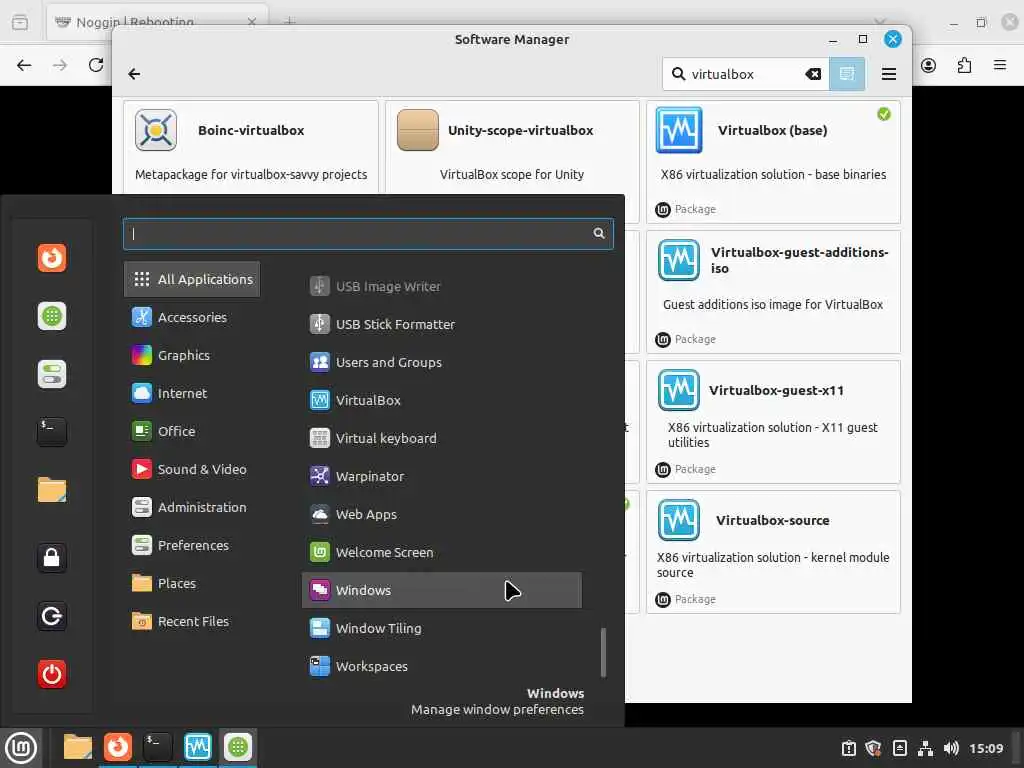Select Sound & Video category
The width and height of the screenshot is (1024, 768).
click(192, 469)
